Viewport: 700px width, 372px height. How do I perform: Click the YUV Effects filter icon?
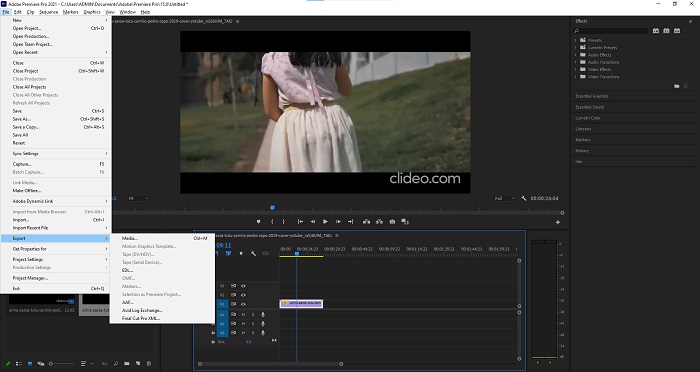click(677, 31)
